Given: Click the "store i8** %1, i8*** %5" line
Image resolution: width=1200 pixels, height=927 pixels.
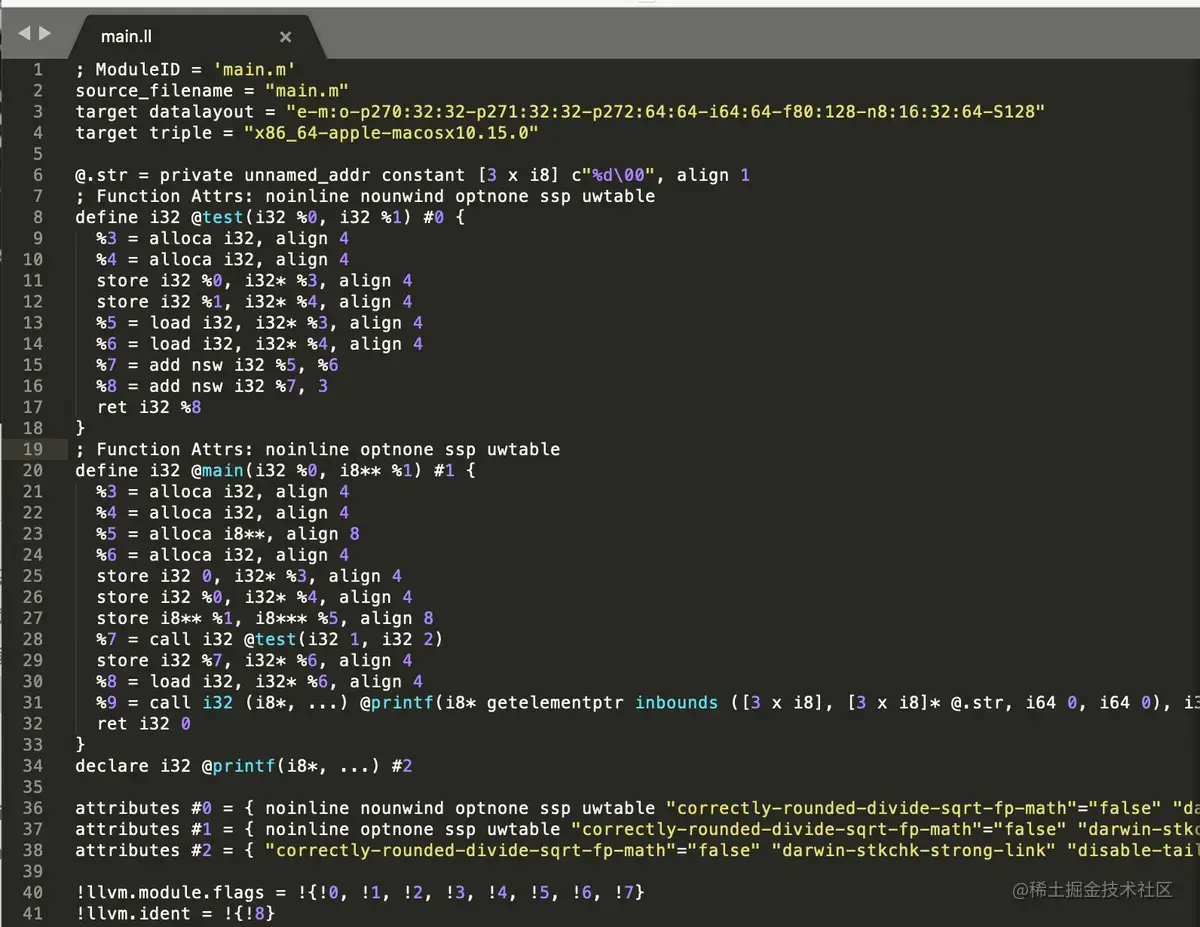Looking at the screenshot, I should [x=265, y=618].
